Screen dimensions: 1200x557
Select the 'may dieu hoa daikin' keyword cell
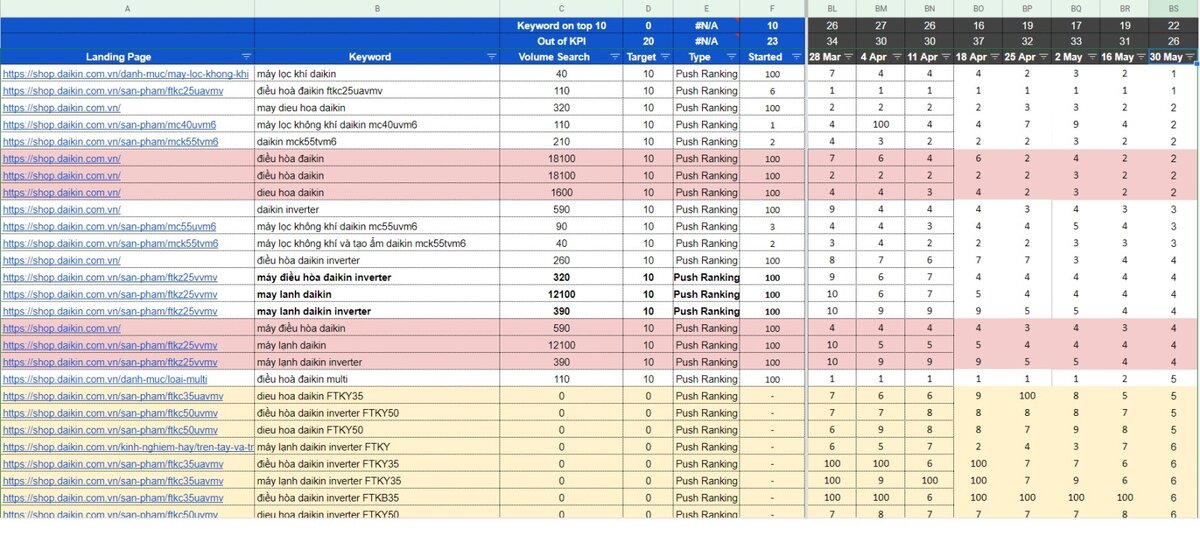pos(377,108)
